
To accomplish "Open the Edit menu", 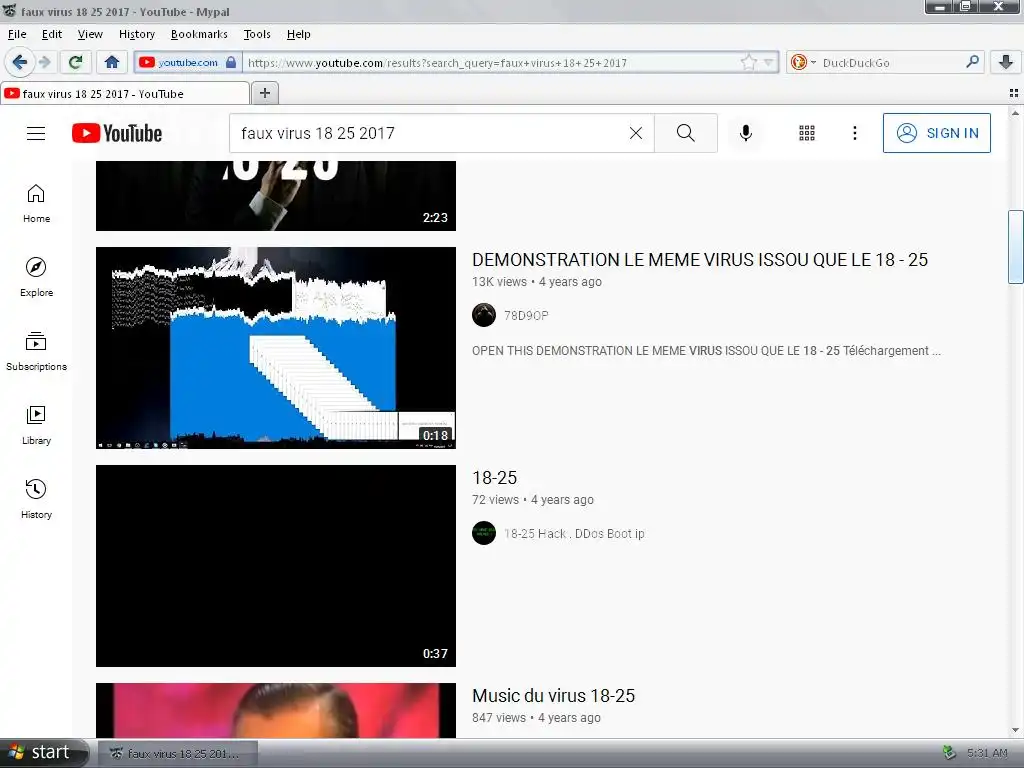I will [x=52, y=34].
